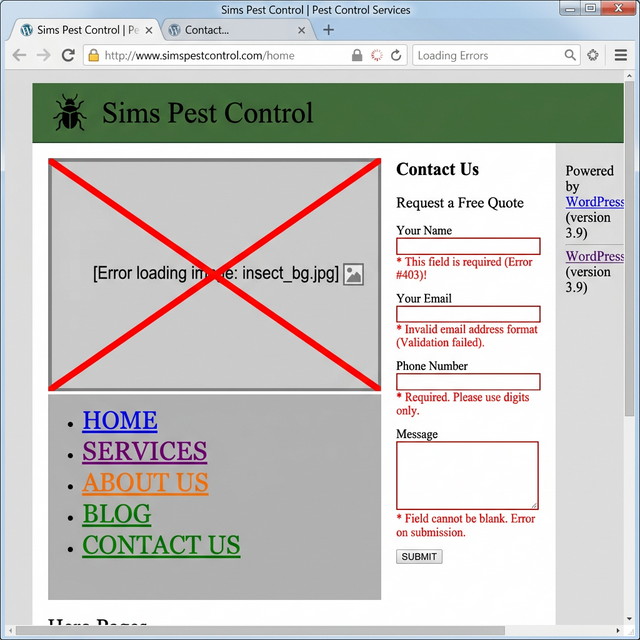
Task: Click the beetle logo in the site header
Action: coord(70,112)
